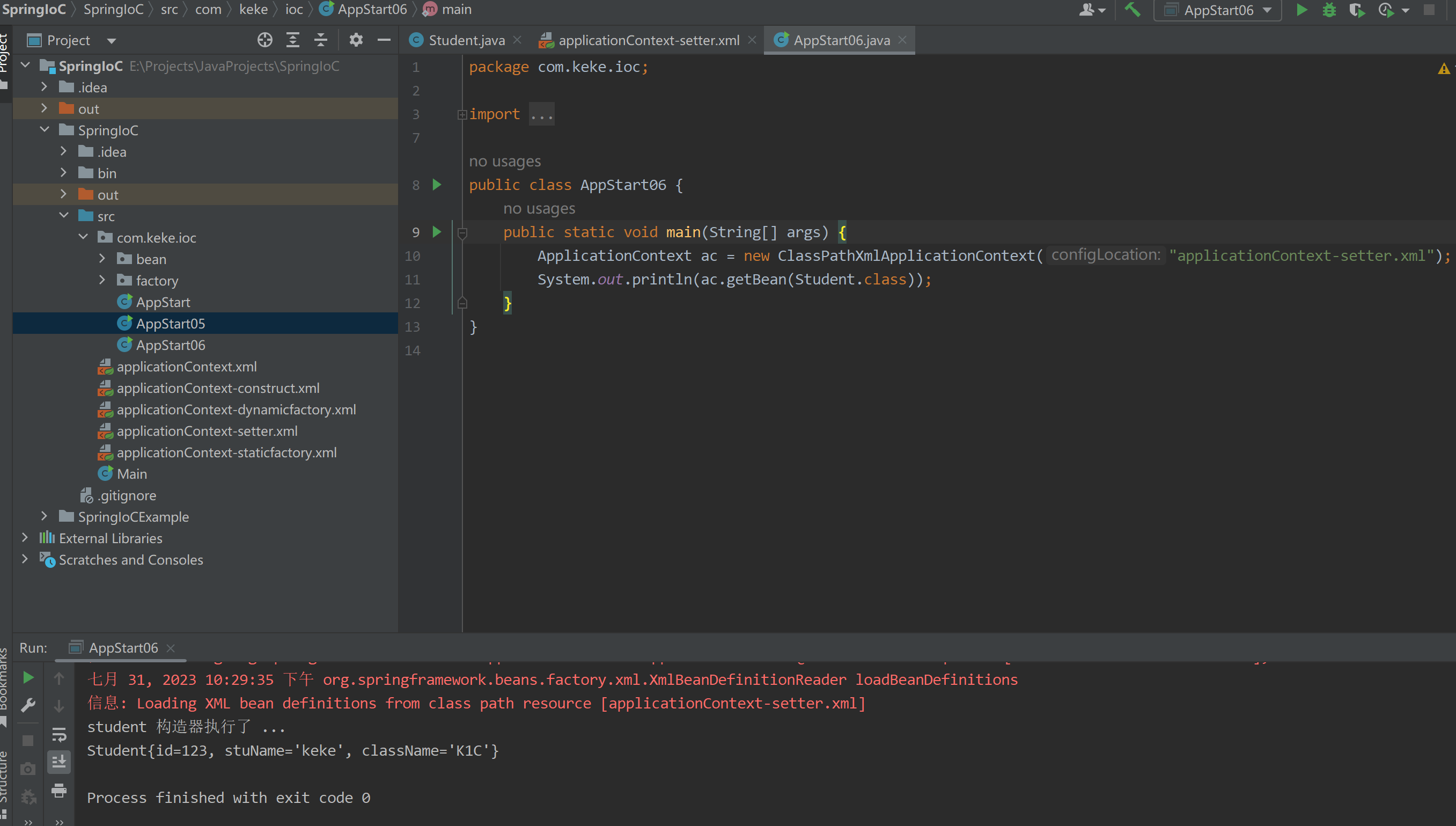This screenshot has width=1456, height=826.
Task: Open Project panel settings gear
Action: click(x=356, y=40)
